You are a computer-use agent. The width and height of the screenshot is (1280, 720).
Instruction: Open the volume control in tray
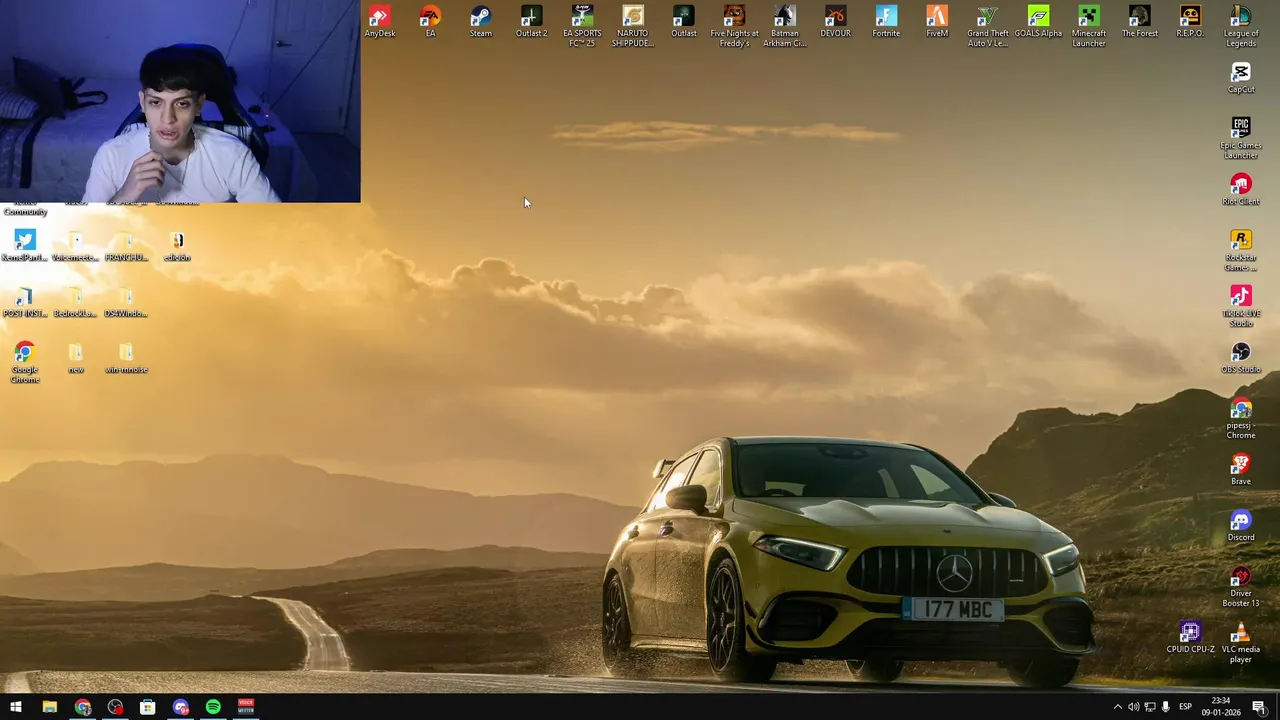coord(1133,707)
